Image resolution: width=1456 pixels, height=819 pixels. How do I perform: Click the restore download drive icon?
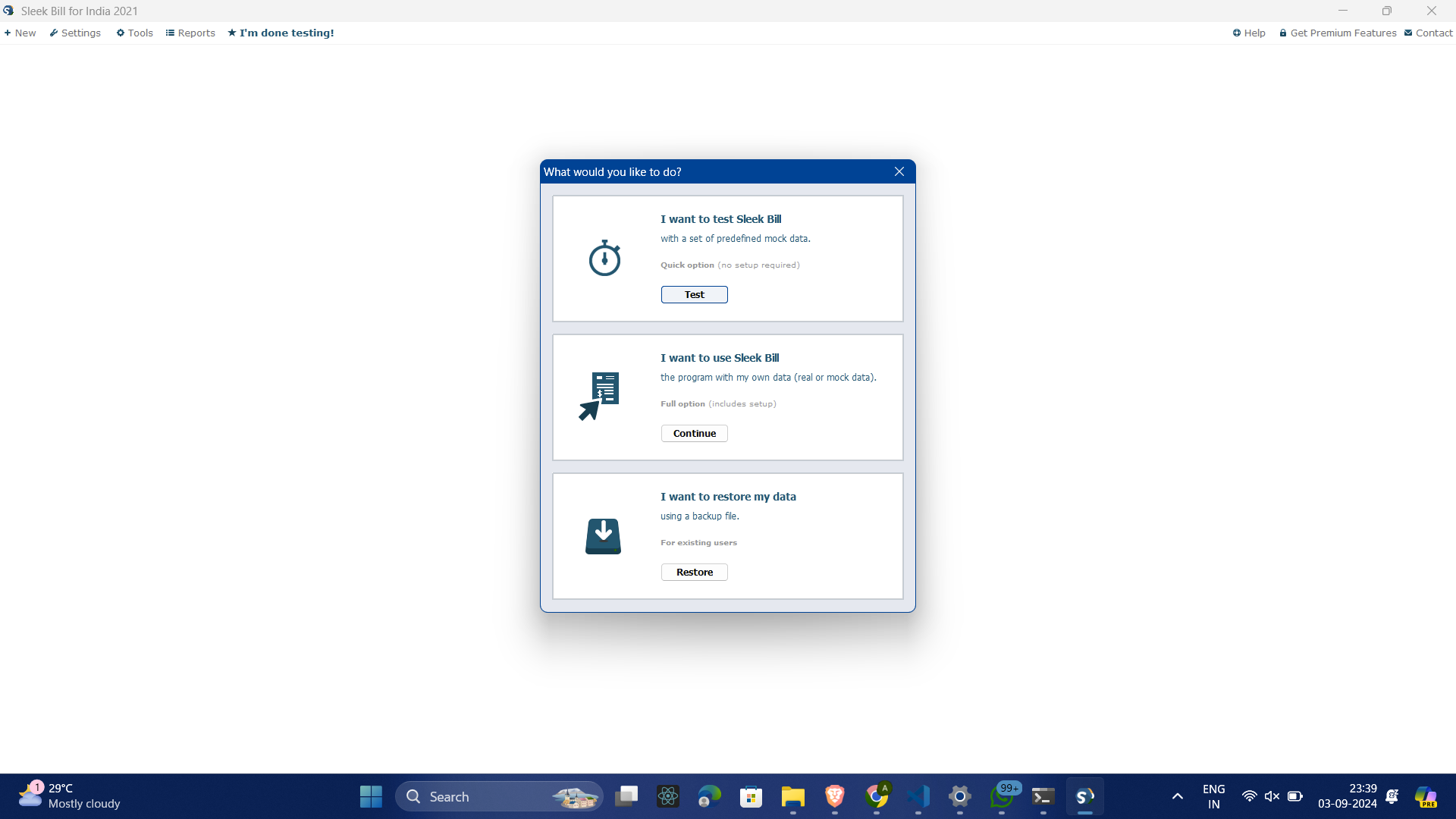point(603,536)
